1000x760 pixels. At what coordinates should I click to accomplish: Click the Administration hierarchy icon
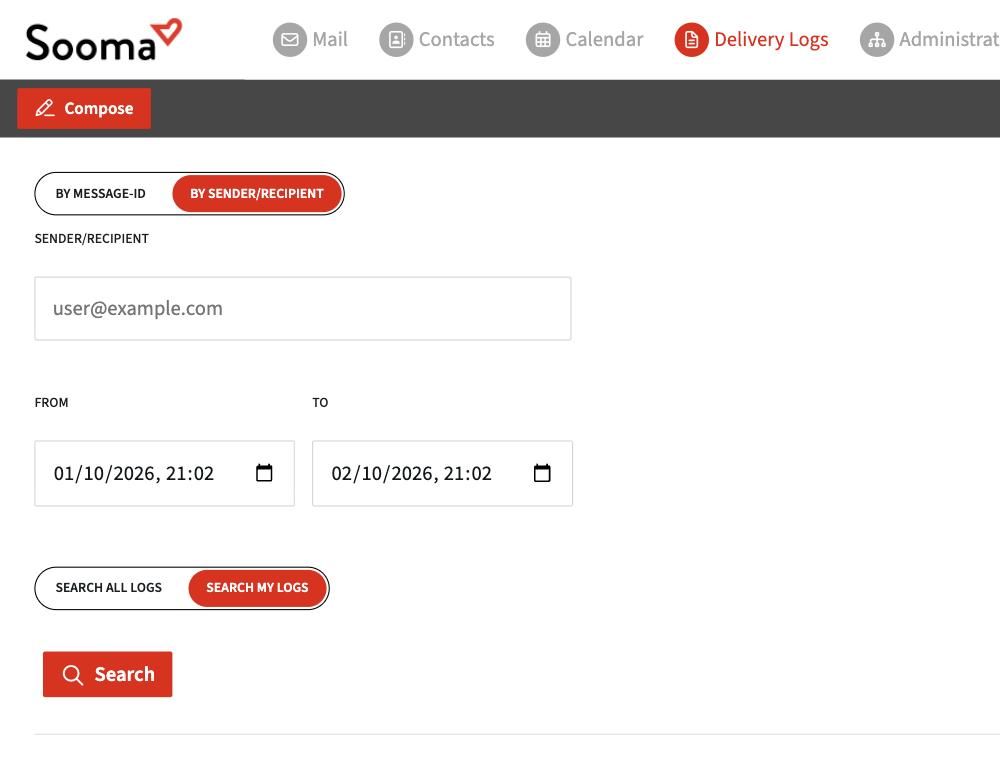877,40
